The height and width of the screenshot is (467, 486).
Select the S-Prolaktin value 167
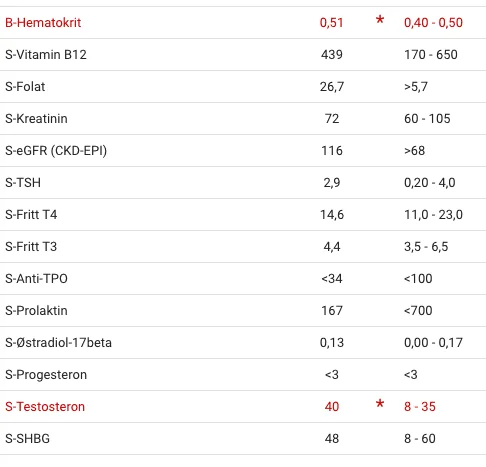332,311
